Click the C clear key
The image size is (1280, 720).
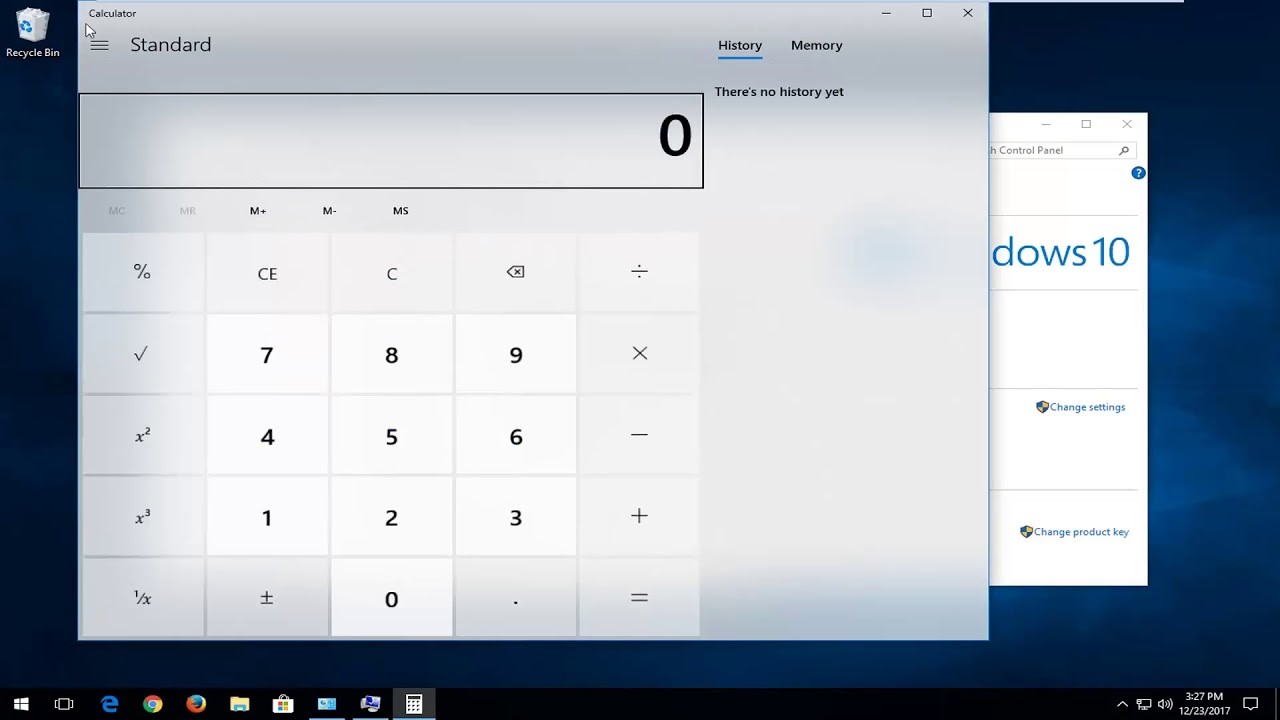391,272
